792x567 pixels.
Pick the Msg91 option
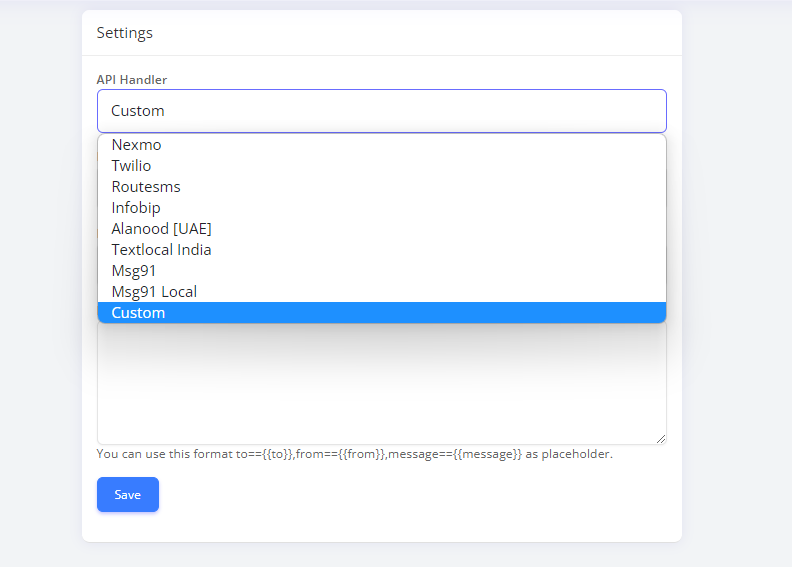(381, 271)
